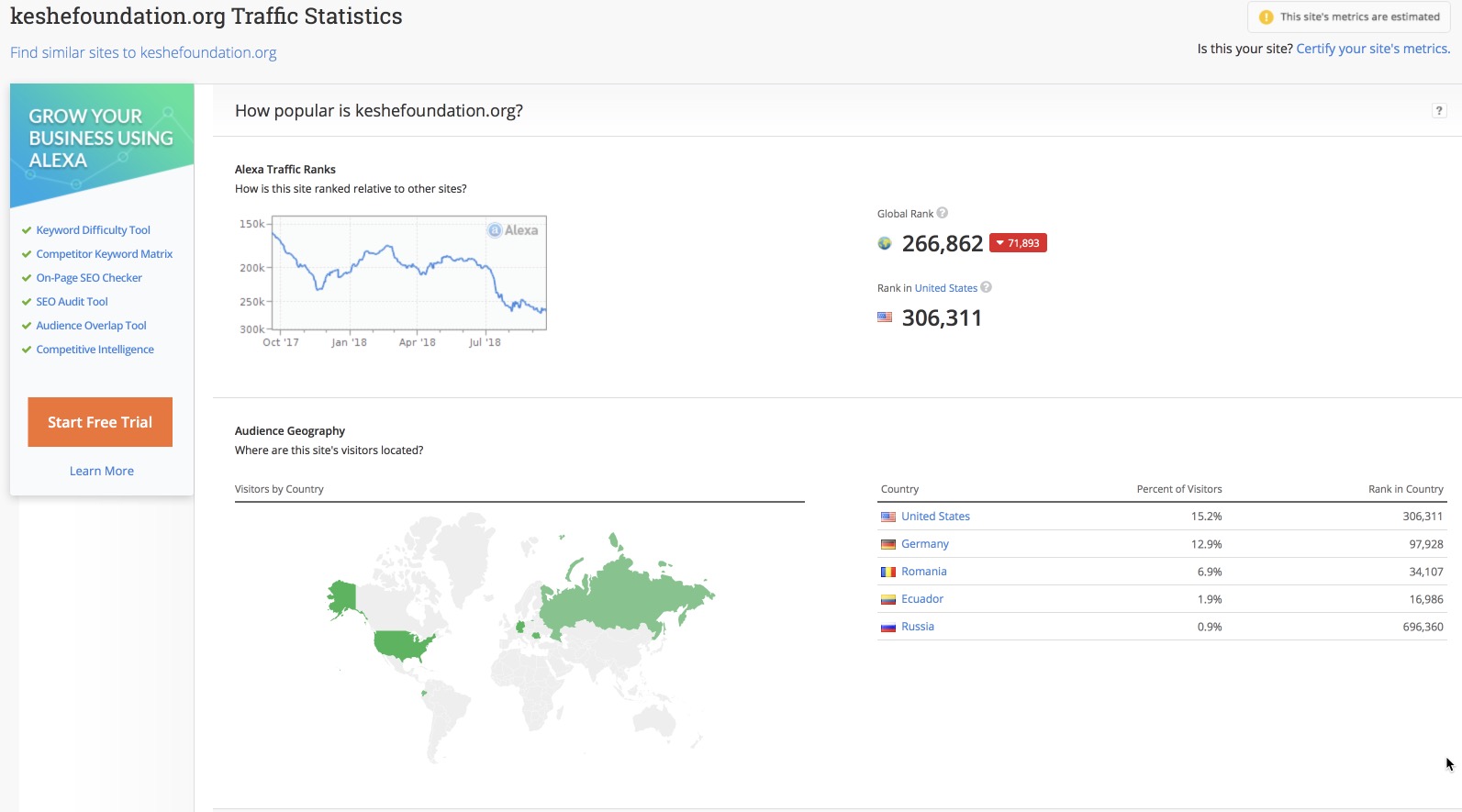Screen dimensions: 1462x812
Task: Click the Alexa traffic rank line chart
Action: coord(409,273)
